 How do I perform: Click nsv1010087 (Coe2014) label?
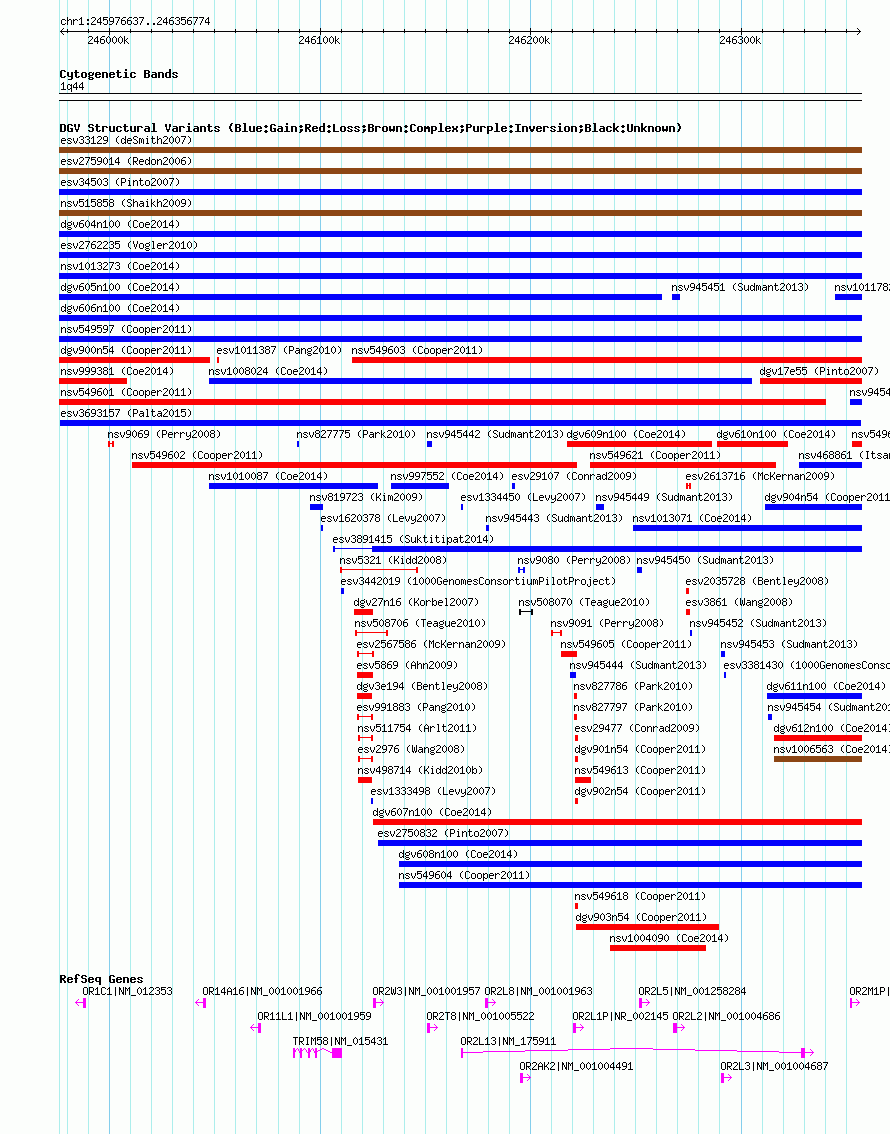(x=268, y=476)
